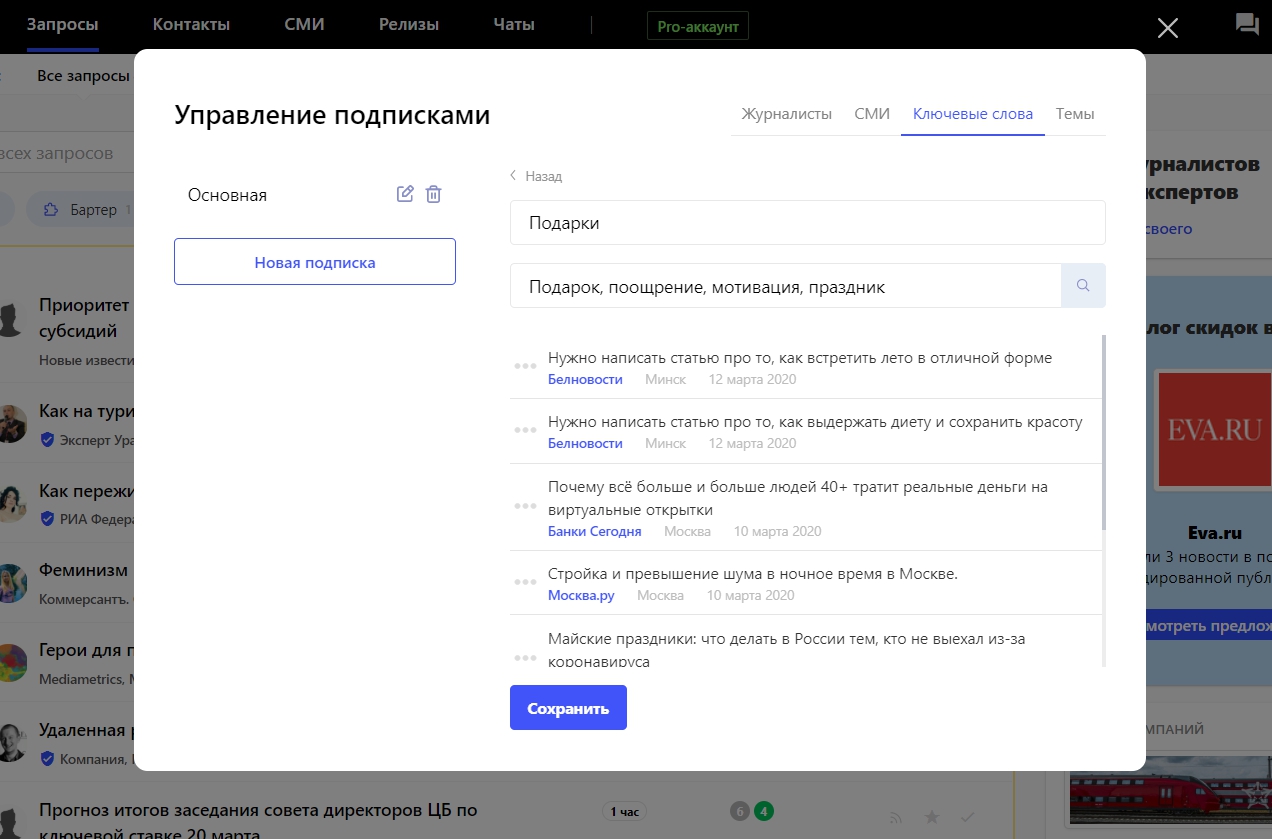Switch to the Журналисты tab

click(x=786, y=114)
